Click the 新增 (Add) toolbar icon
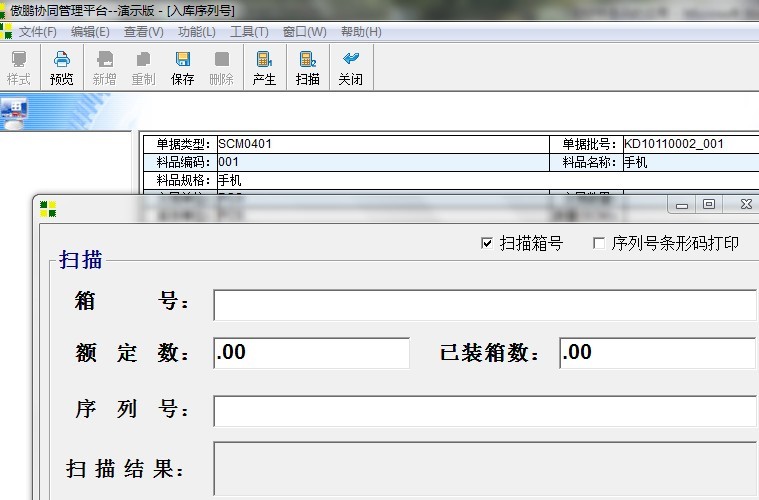 coord(104,68)
